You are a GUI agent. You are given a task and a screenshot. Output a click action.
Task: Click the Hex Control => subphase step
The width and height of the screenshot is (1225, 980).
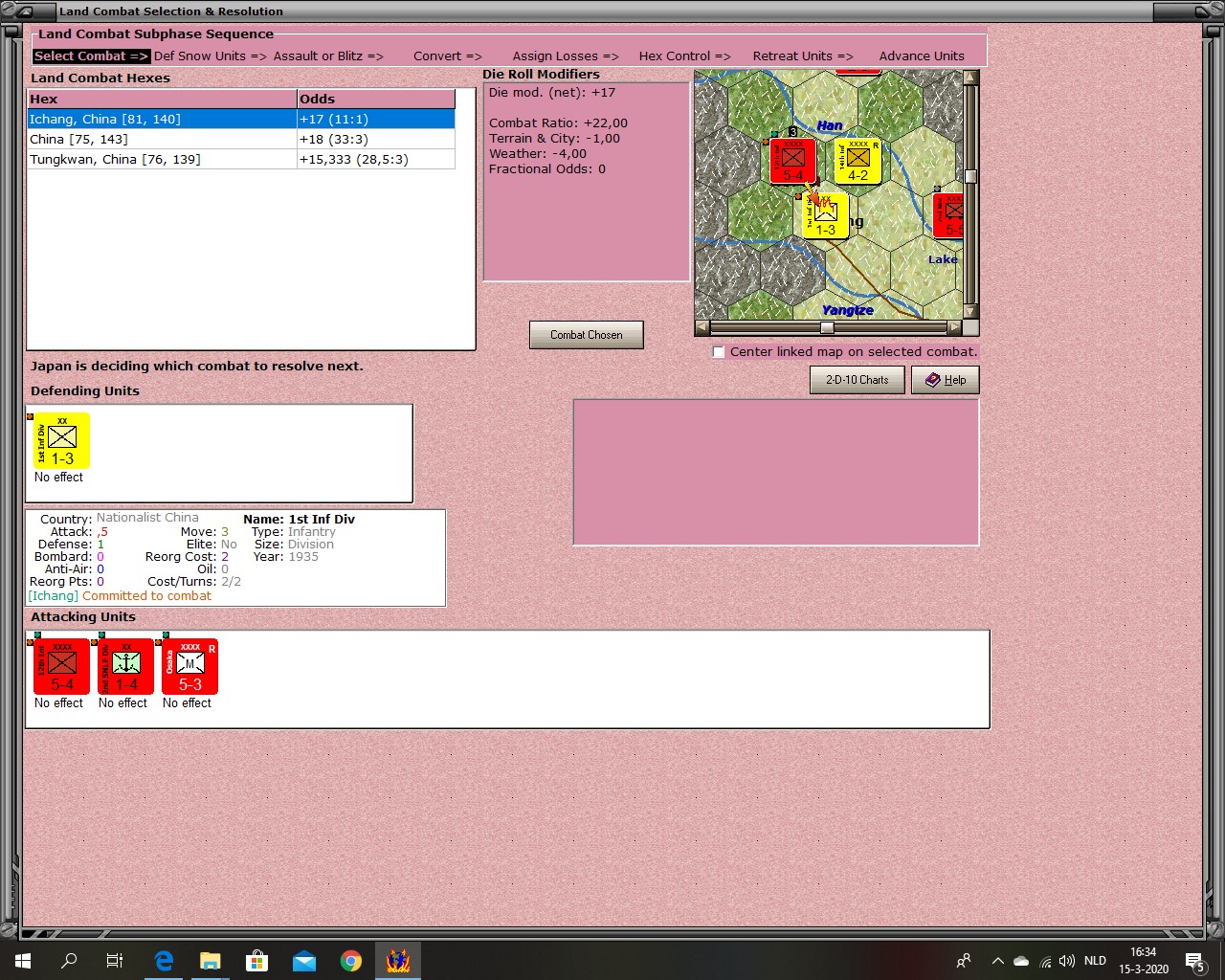685,56
